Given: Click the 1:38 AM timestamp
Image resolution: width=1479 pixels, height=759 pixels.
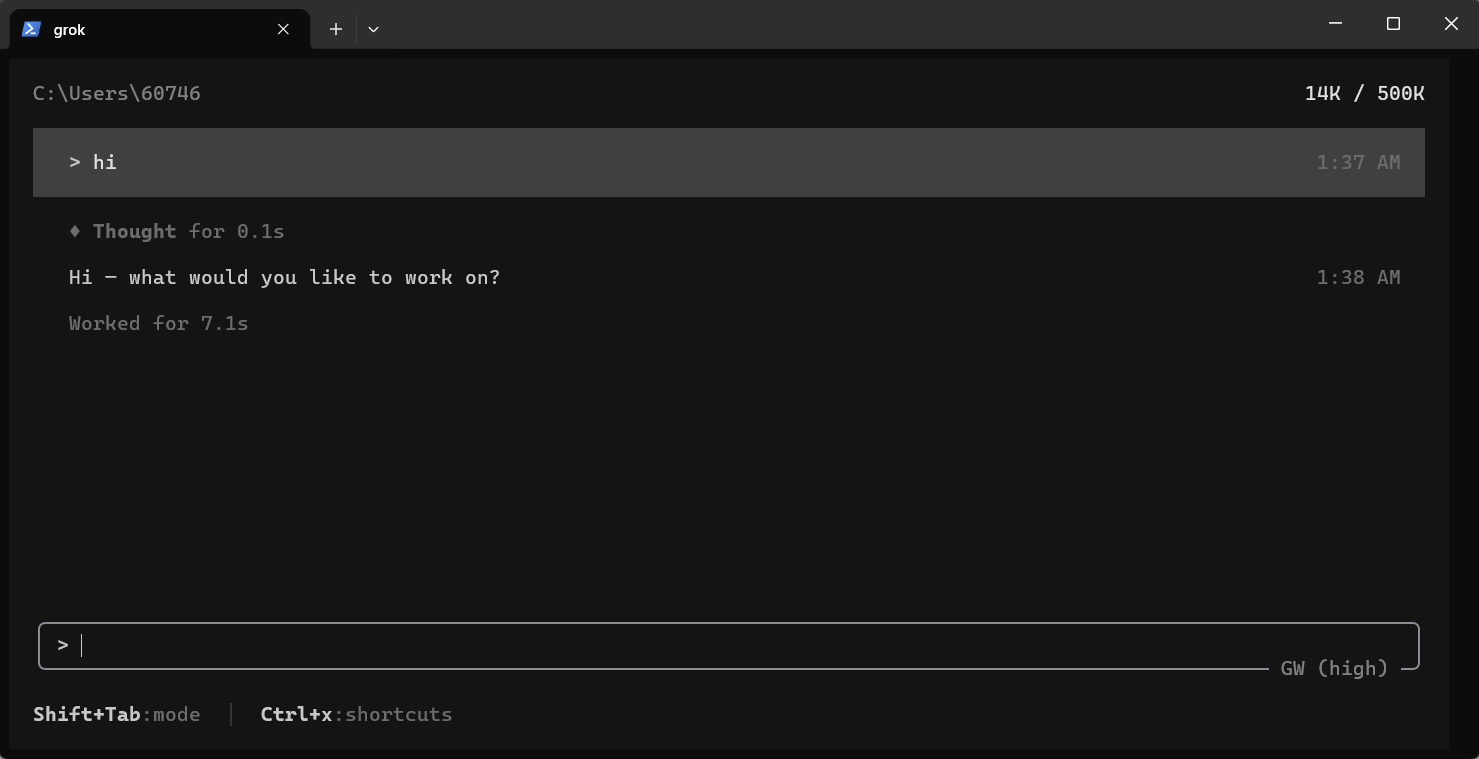Looking at the screenshot, I should click(1358, 277).
